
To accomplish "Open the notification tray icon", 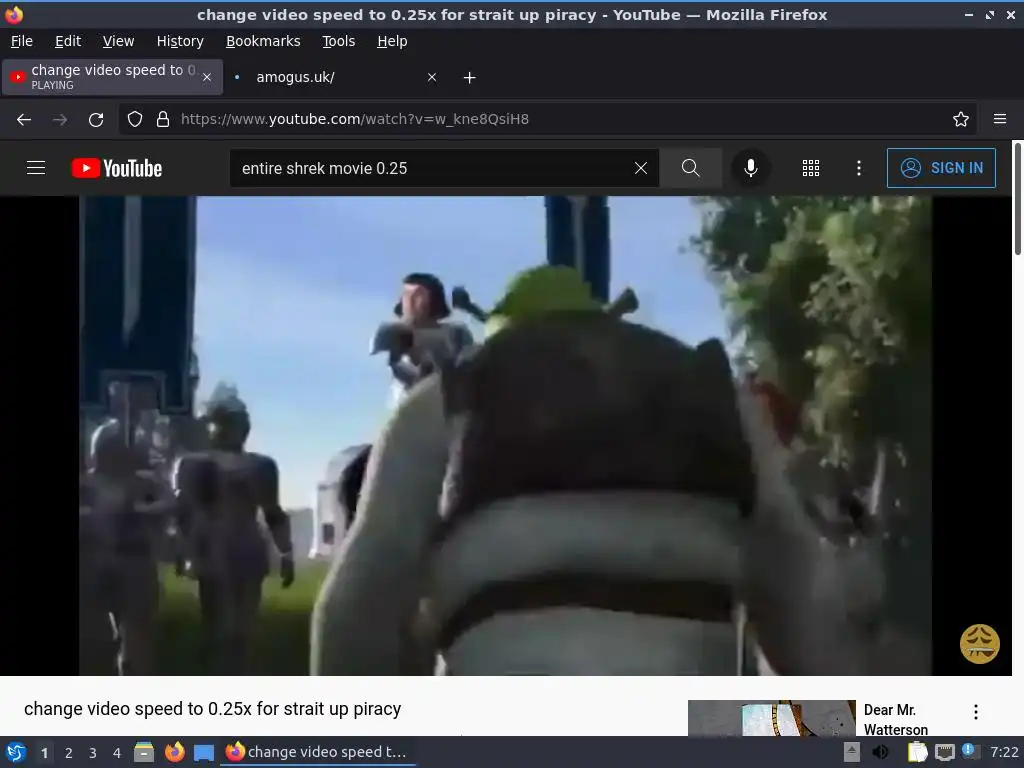I will 970,751.
